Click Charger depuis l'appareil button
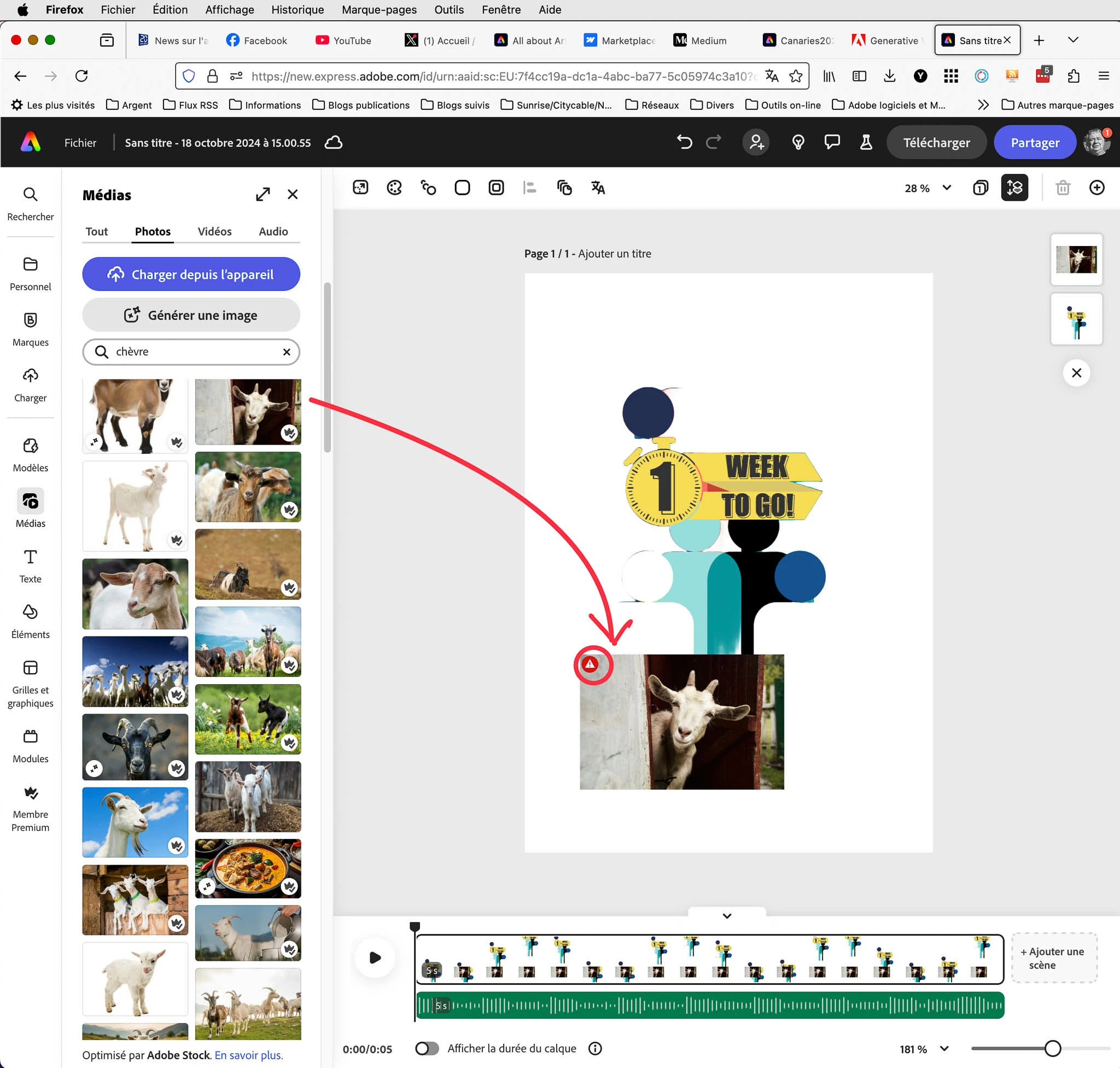The image size is (1120, 1068). (x=191, y=275)
